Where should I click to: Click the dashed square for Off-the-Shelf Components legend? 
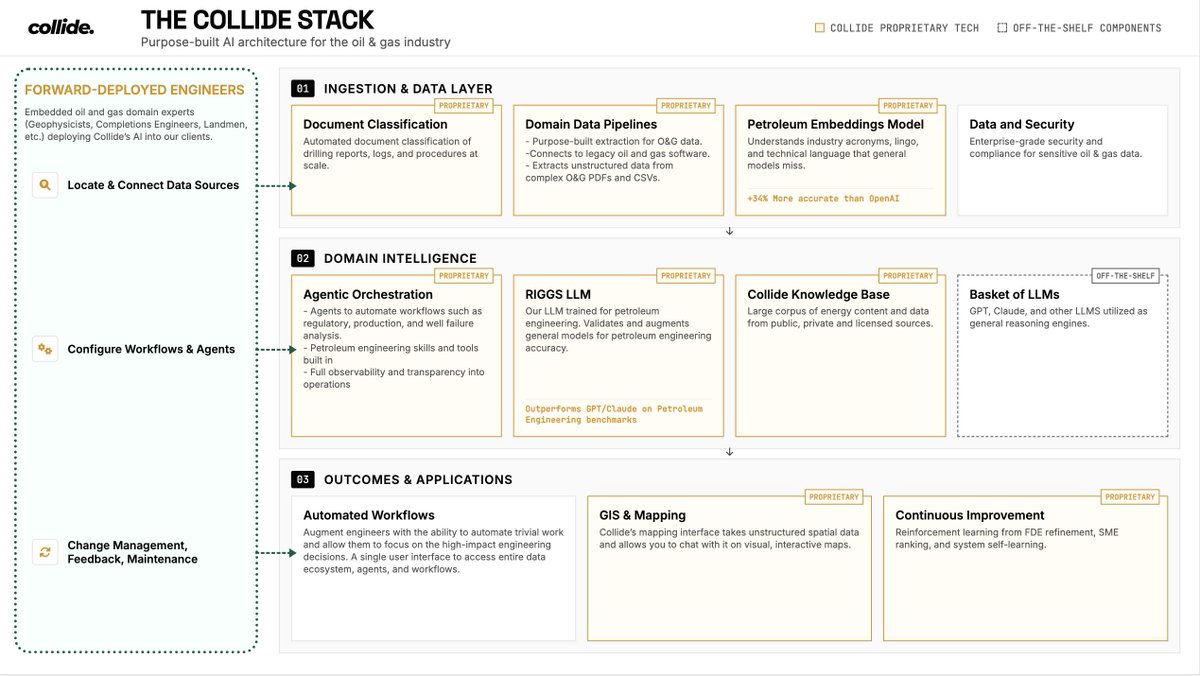pyautogui.click(x=1002, y=28)
